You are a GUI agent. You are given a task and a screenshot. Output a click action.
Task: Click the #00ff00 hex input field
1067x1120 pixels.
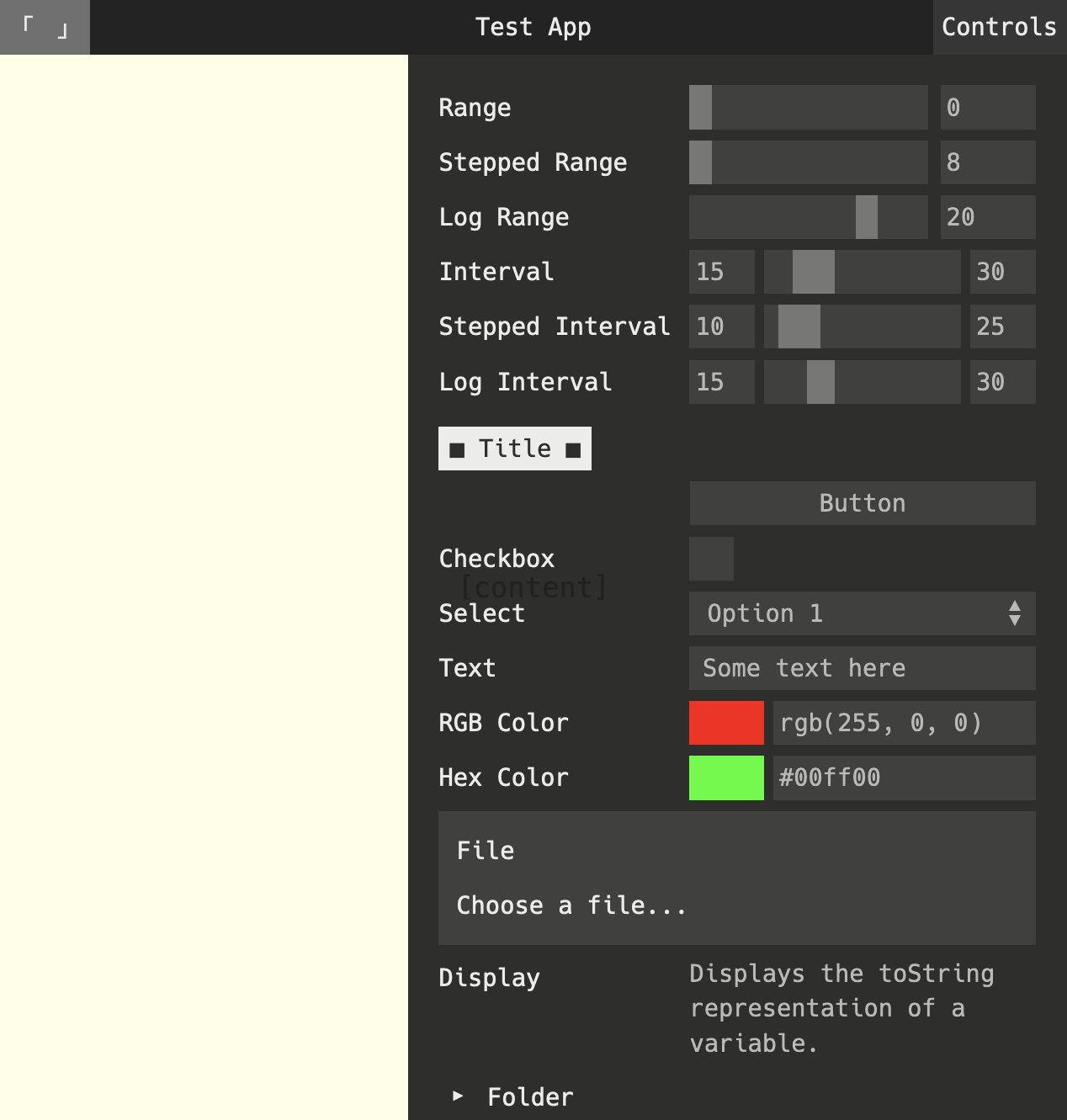904,778
